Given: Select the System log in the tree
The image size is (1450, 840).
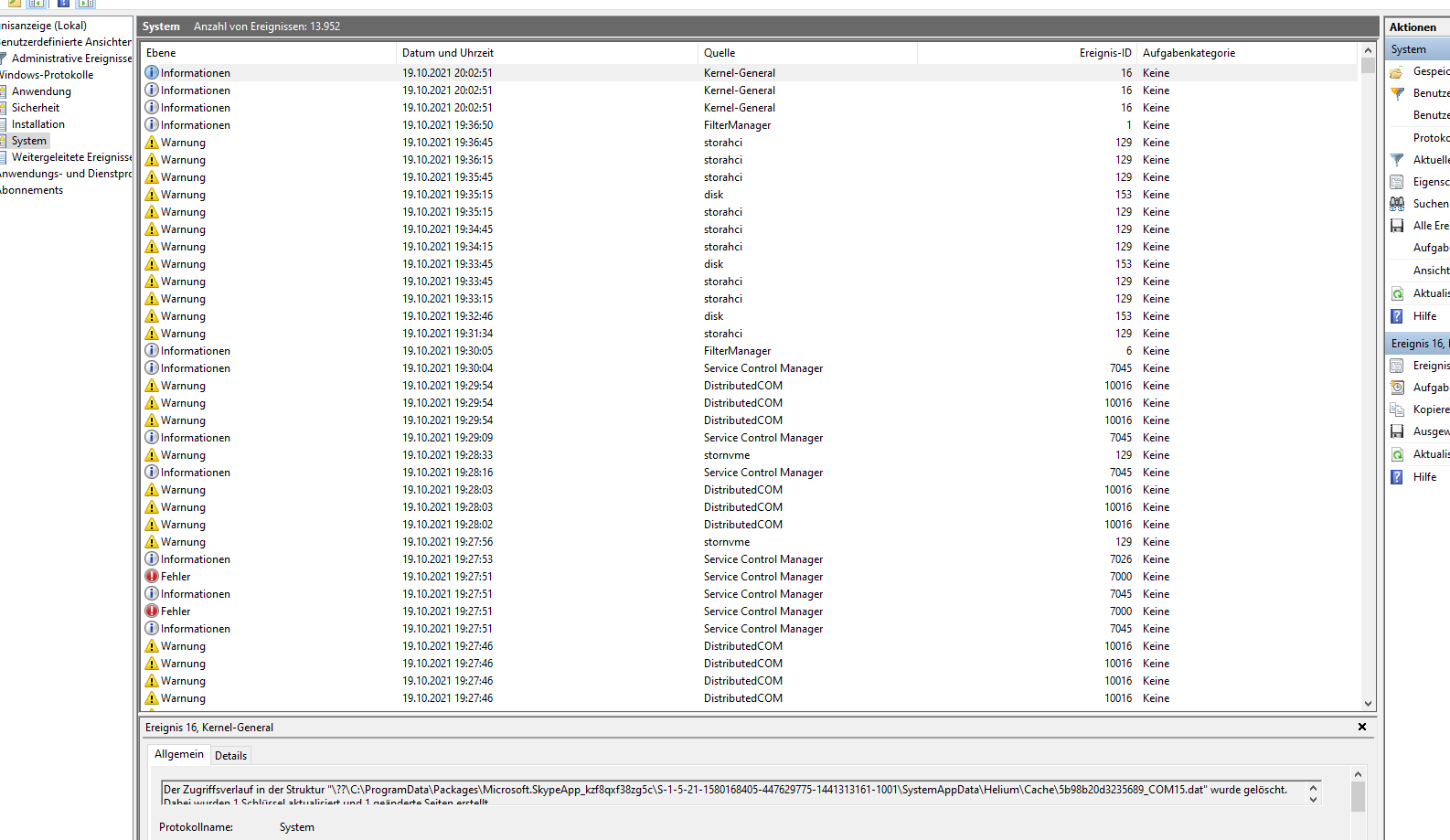Looking at the screenshot, I should 29,141.
